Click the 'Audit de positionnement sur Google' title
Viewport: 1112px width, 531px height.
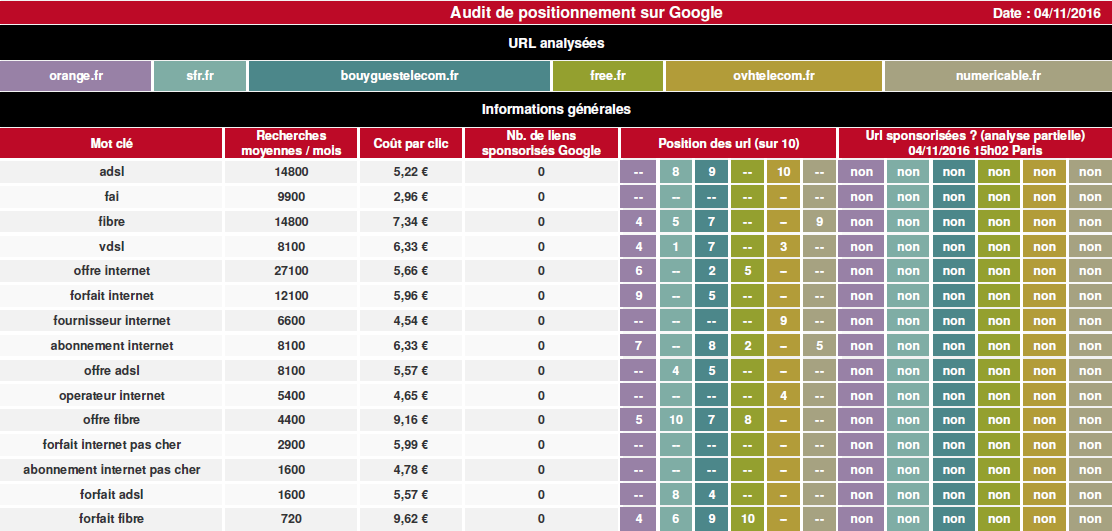[586, 13]
